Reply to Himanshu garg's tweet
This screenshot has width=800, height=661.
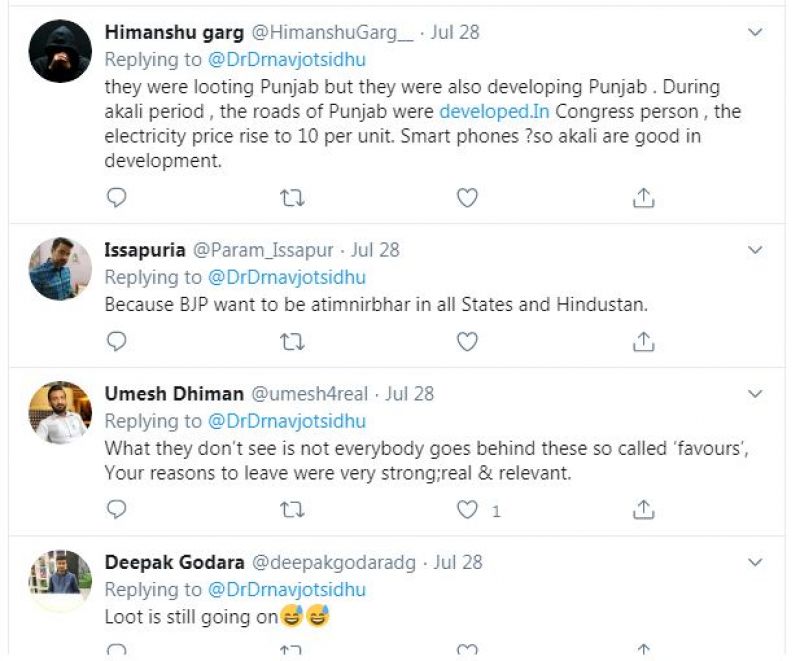coord(117,198)
